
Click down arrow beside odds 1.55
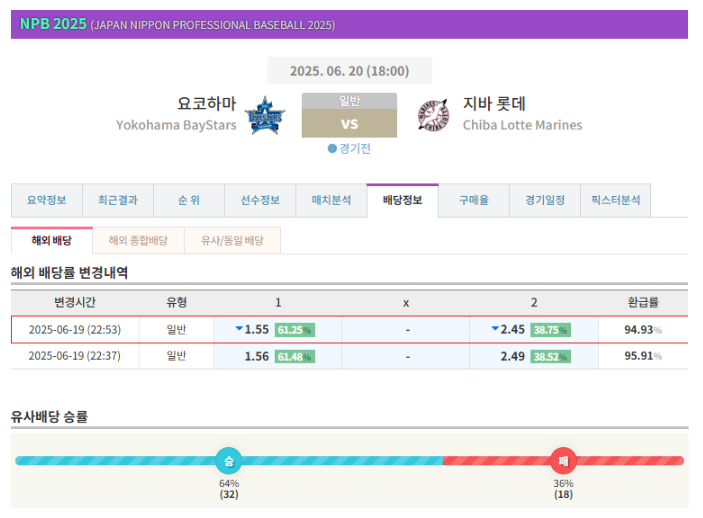click(x=239, y=329)
